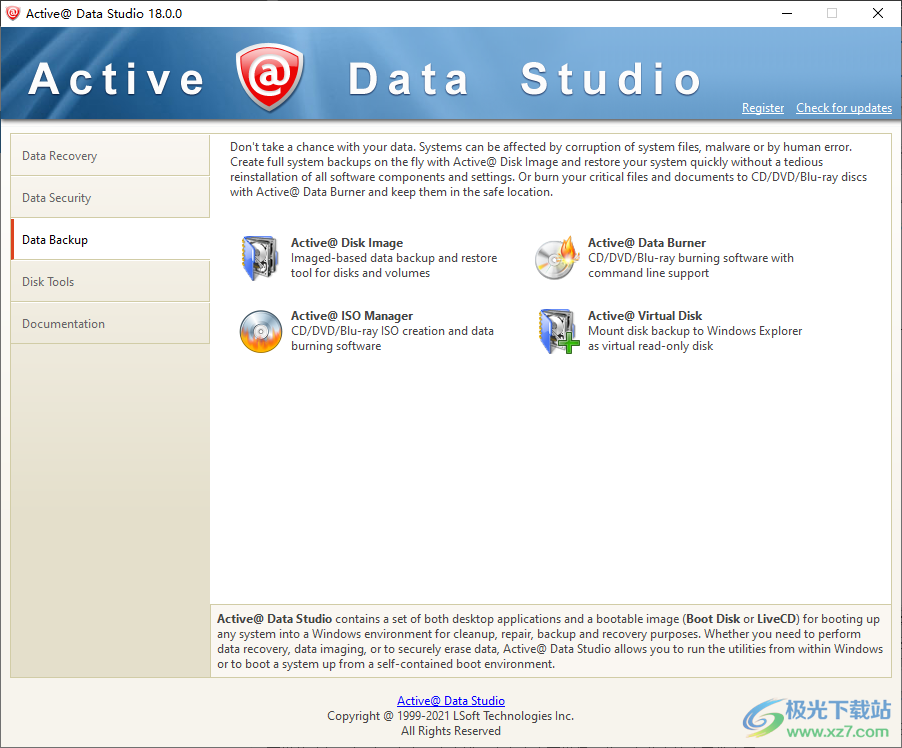Click the Active@ Virtual Disk title text
The height and width of the screenshot is (748, 902).
coord(646,315)
